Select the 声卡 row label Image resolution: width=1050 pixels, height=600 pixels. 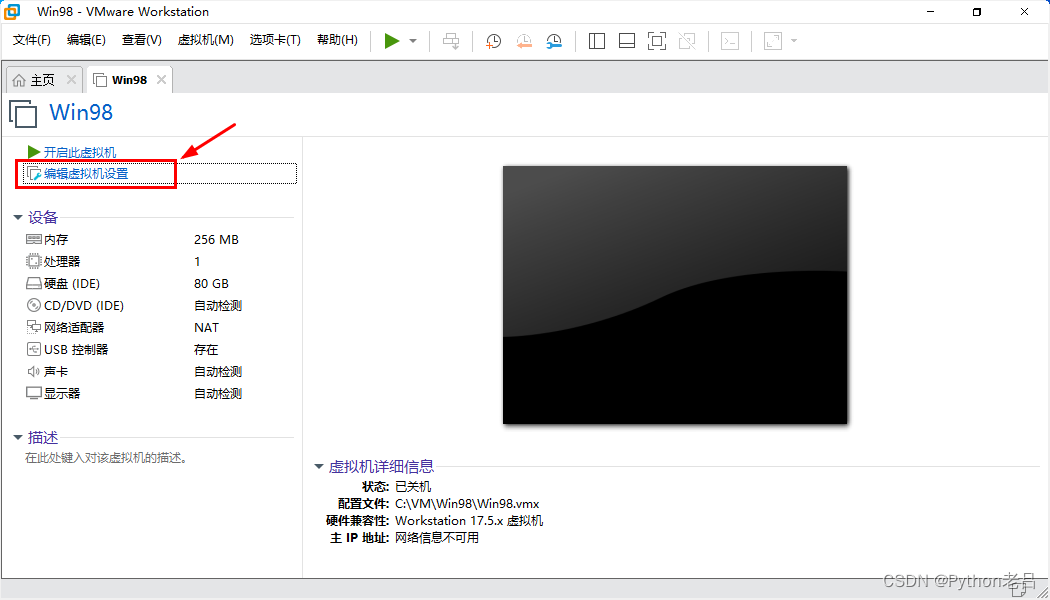(x=56, y=372)
